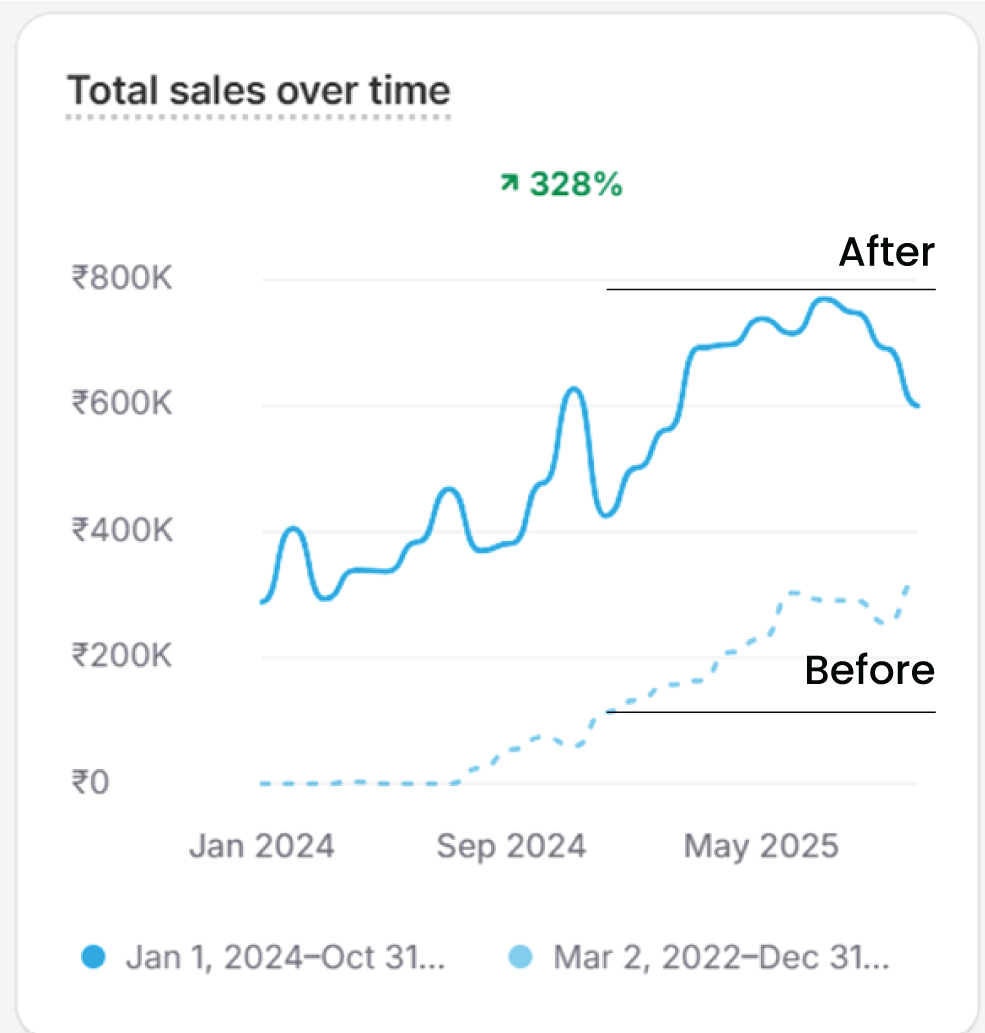Click the Before annotation label

tap(869, 670)
